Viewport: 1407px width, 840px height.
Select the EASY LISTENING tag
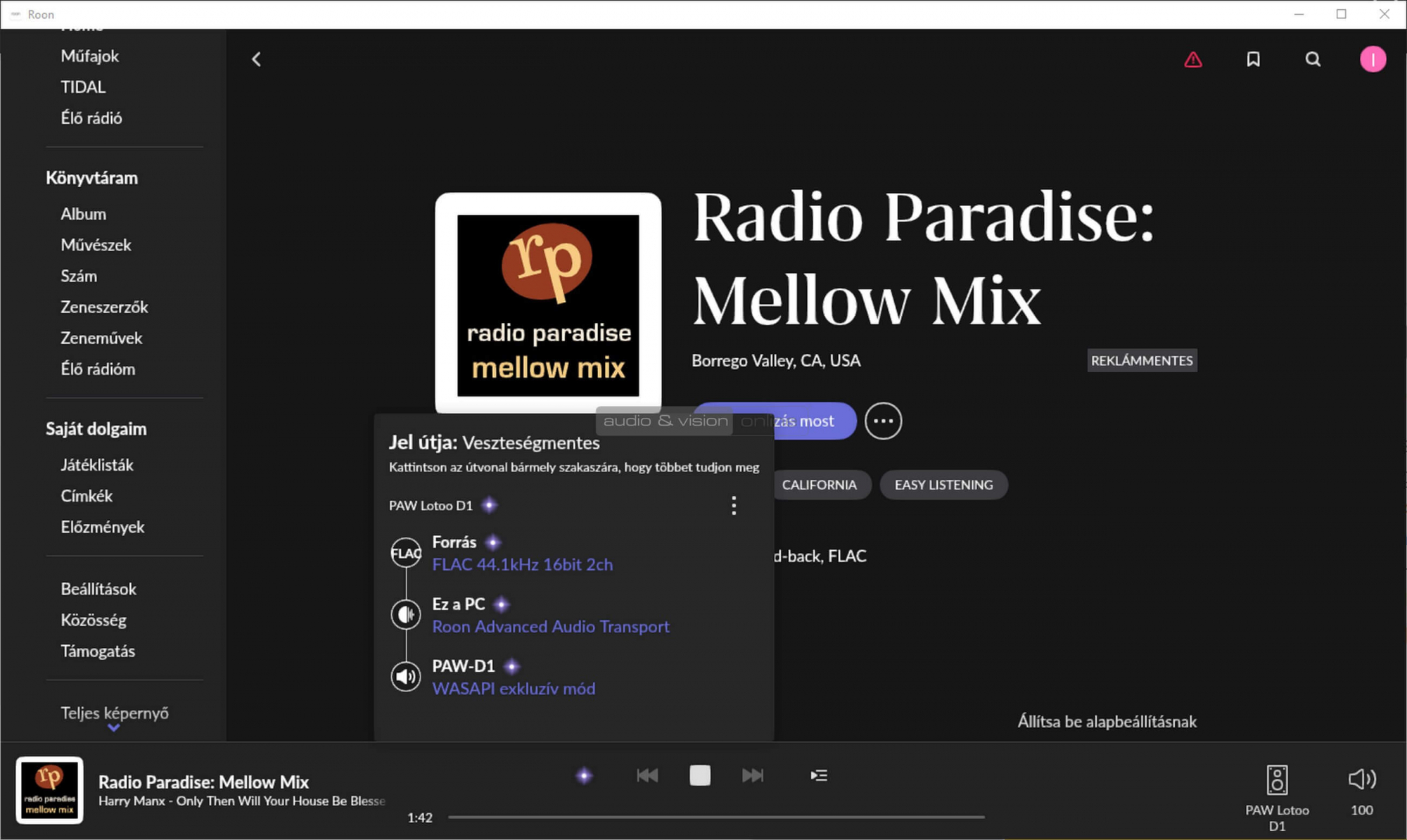click(944, 485)
